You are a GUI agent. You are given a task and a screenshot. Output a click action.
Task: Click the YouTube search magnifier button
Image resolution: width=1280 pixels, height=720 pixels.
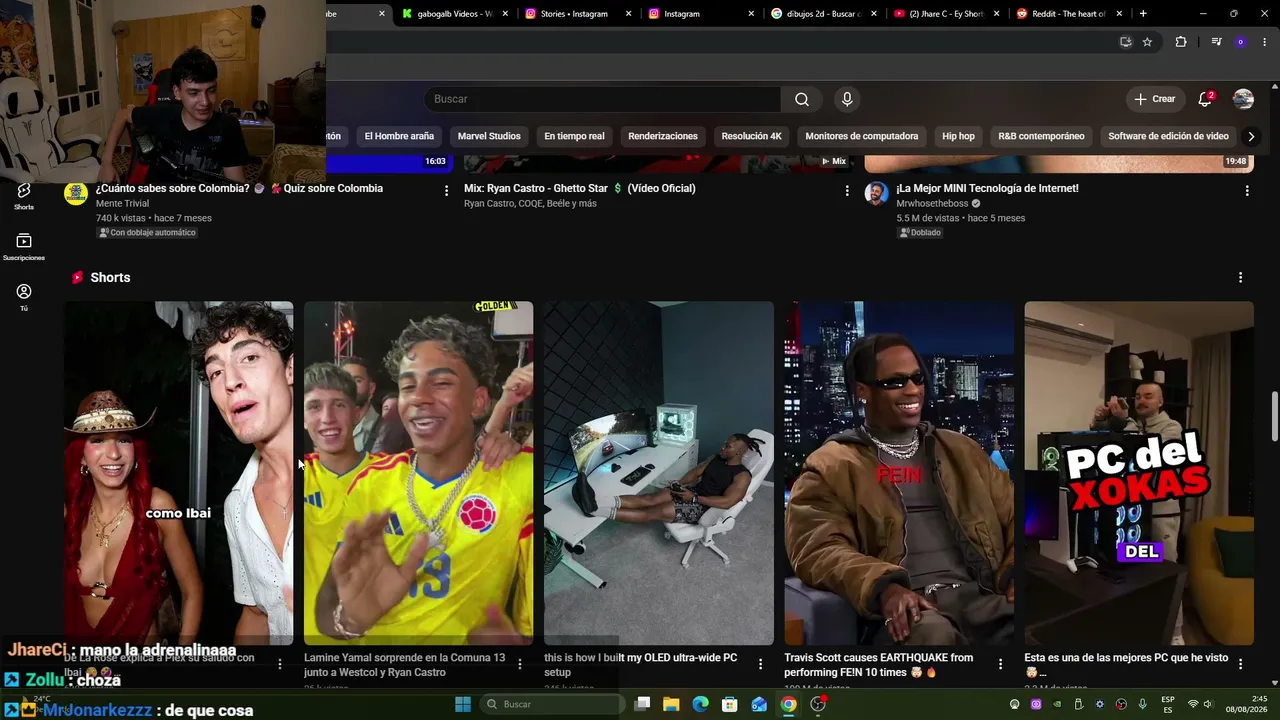coord(801,99)
